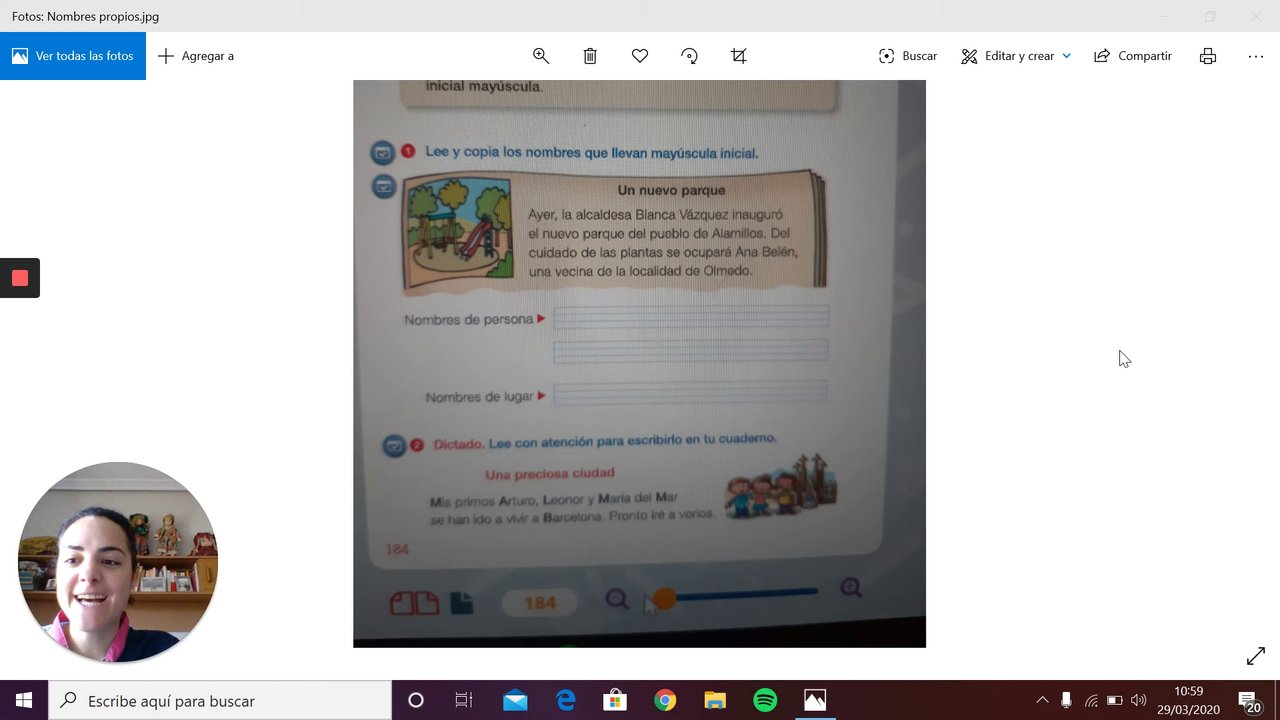Add photo to favorites with heart icon

coord(640,56)
